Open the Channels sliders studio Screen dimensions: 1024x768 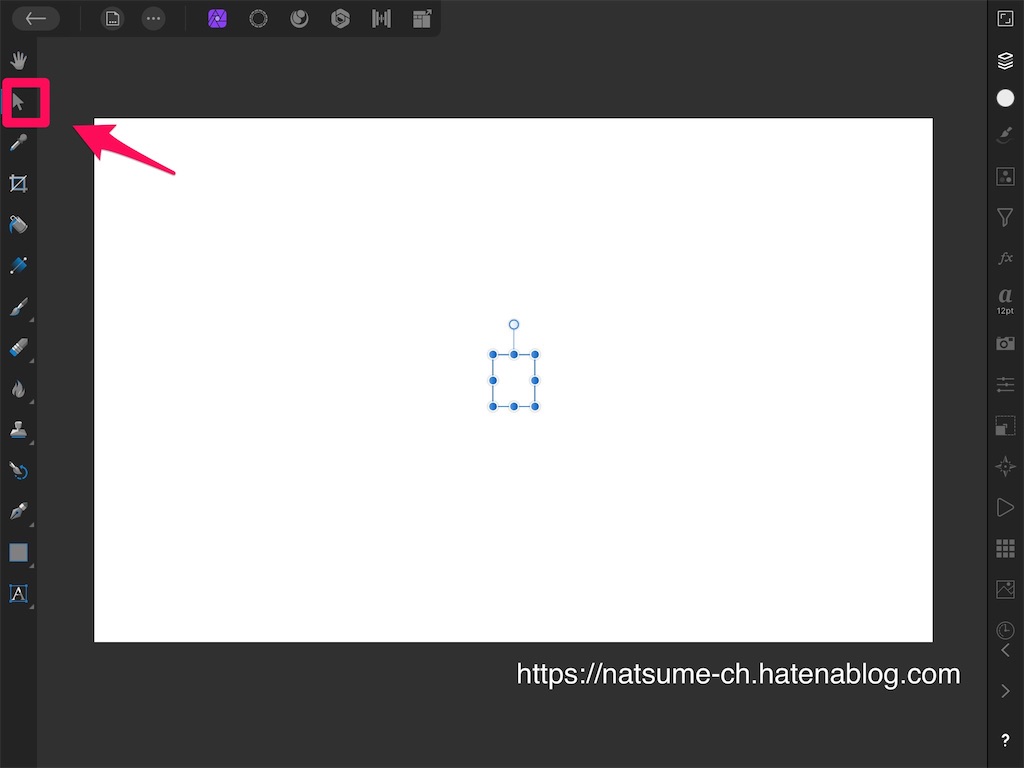(1005, 384)
